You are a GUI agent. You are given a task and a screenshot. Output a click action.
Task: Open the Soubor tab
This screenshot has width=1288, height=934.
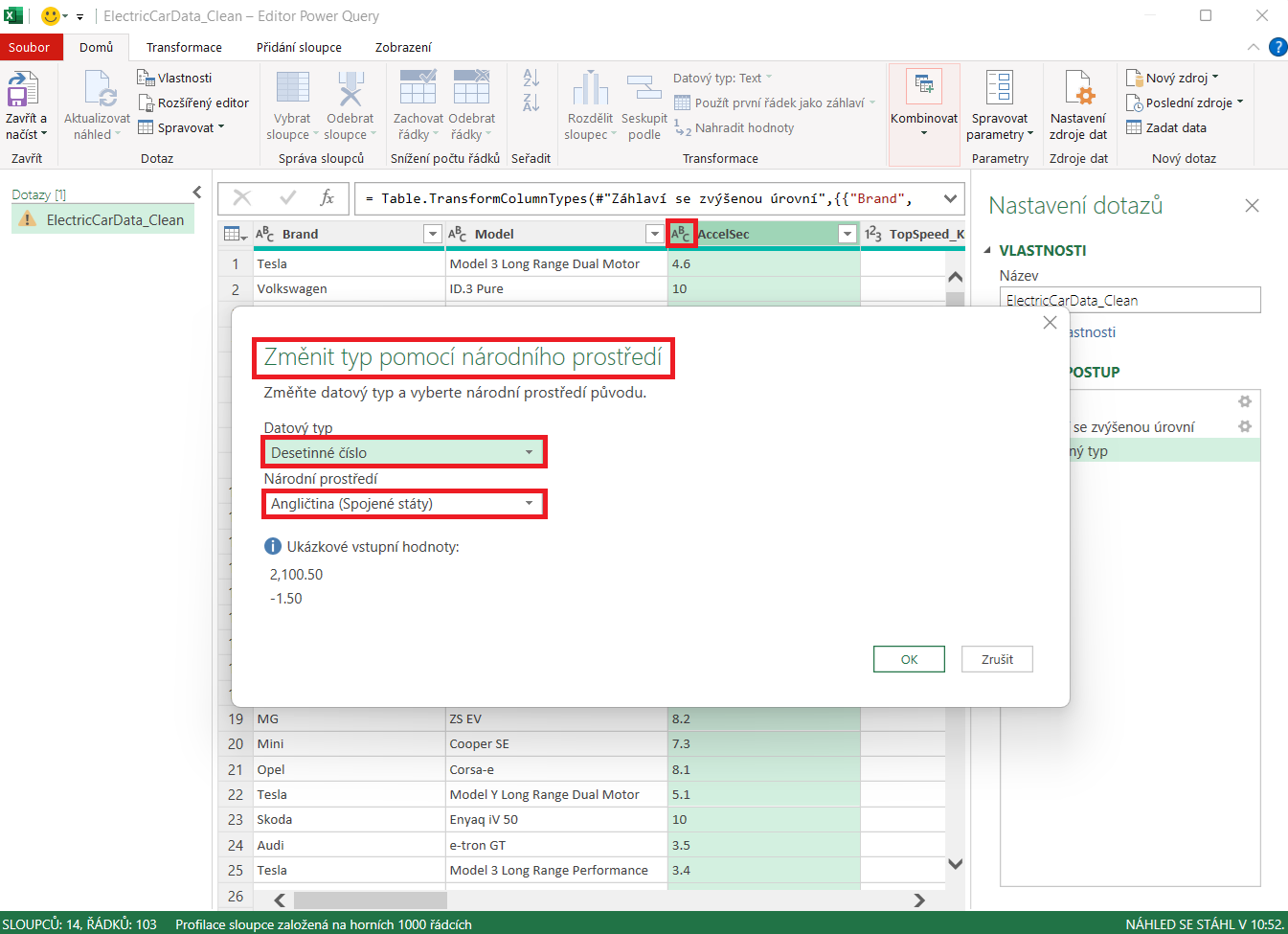[30, 47]
